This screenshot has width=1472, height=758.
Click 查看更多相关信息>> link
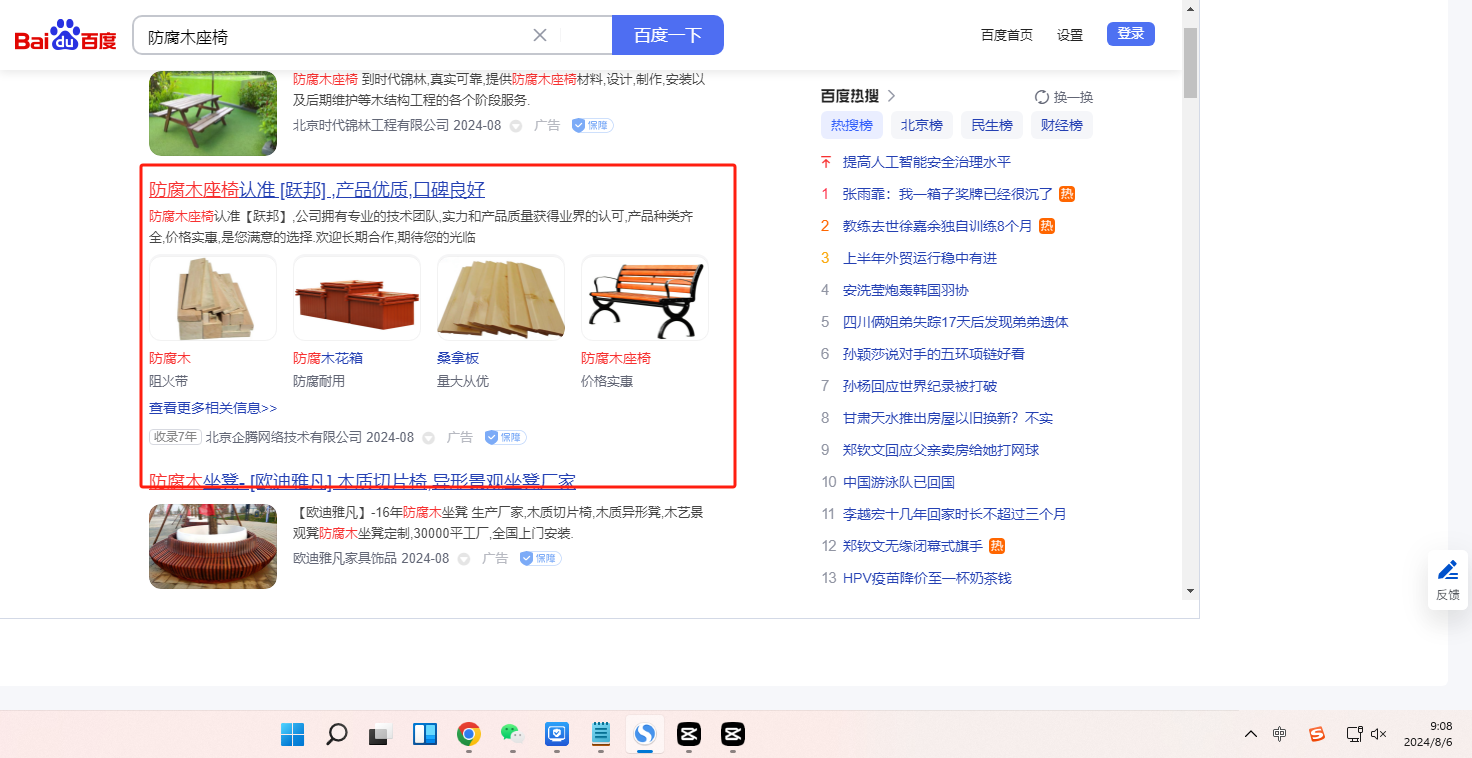tap(213, 408)
